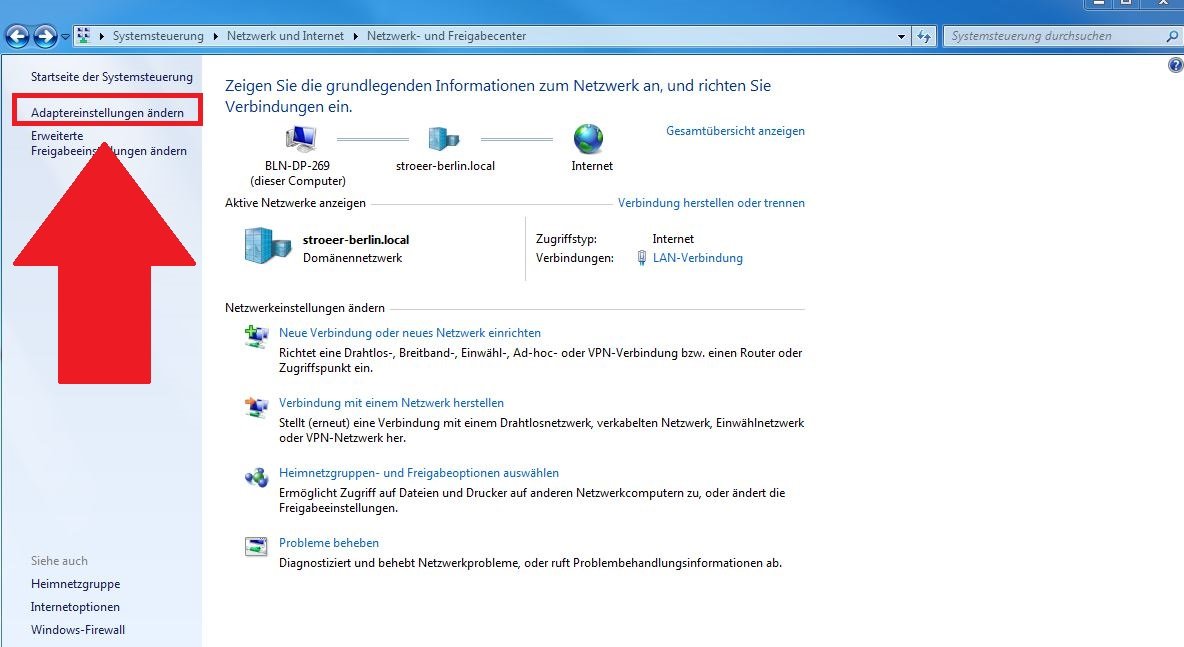The width and height of the screenshot is (1184, 647).
Task: Open Erweiterte Freigabeeinstellungen ändern
Action: click(x=109, y=143)
